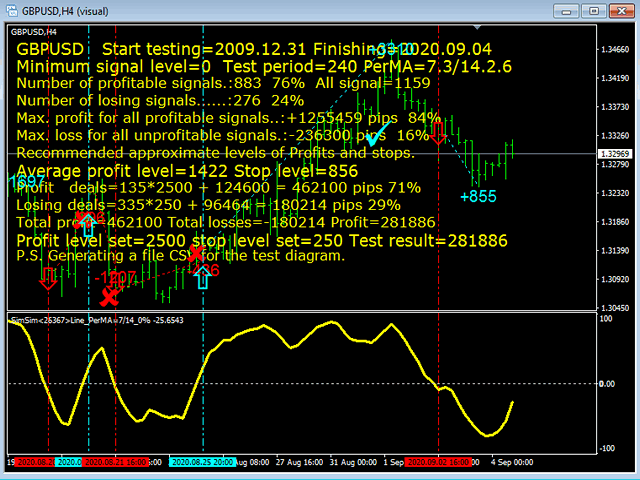Click the red 2020.08.21 16:00 date label

click(x=116, y=462)
